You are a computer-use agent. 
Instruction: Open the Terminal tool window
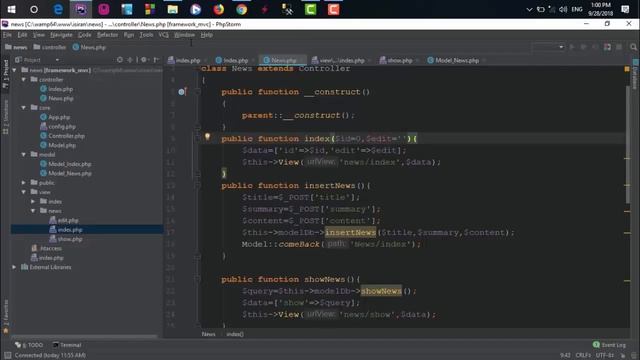[x=67, y=345]
